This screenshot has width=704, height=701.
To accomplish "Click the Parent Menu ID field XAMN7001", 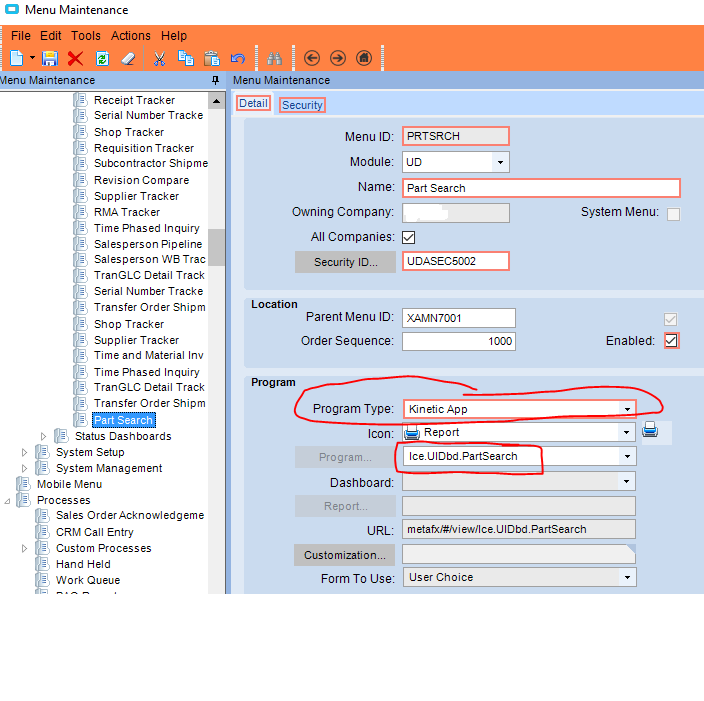I will pos(458,318).
